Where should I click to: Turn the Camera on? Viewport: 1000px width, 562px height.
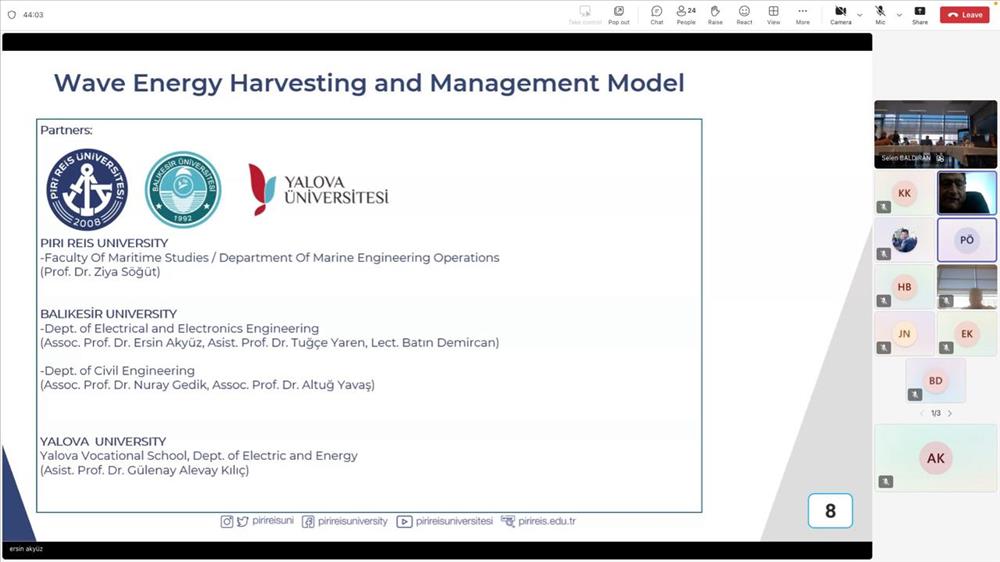tap(841, 15)
